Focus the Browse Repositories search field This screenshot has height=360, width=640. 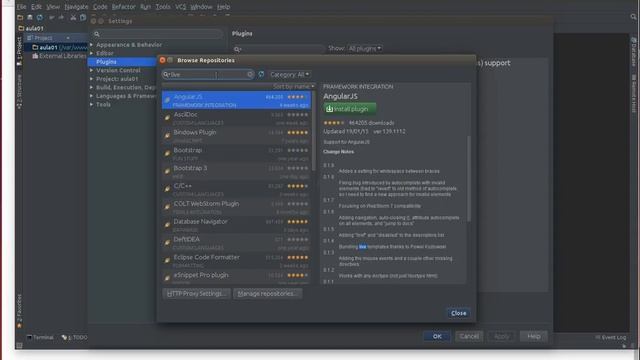[208, 74]
